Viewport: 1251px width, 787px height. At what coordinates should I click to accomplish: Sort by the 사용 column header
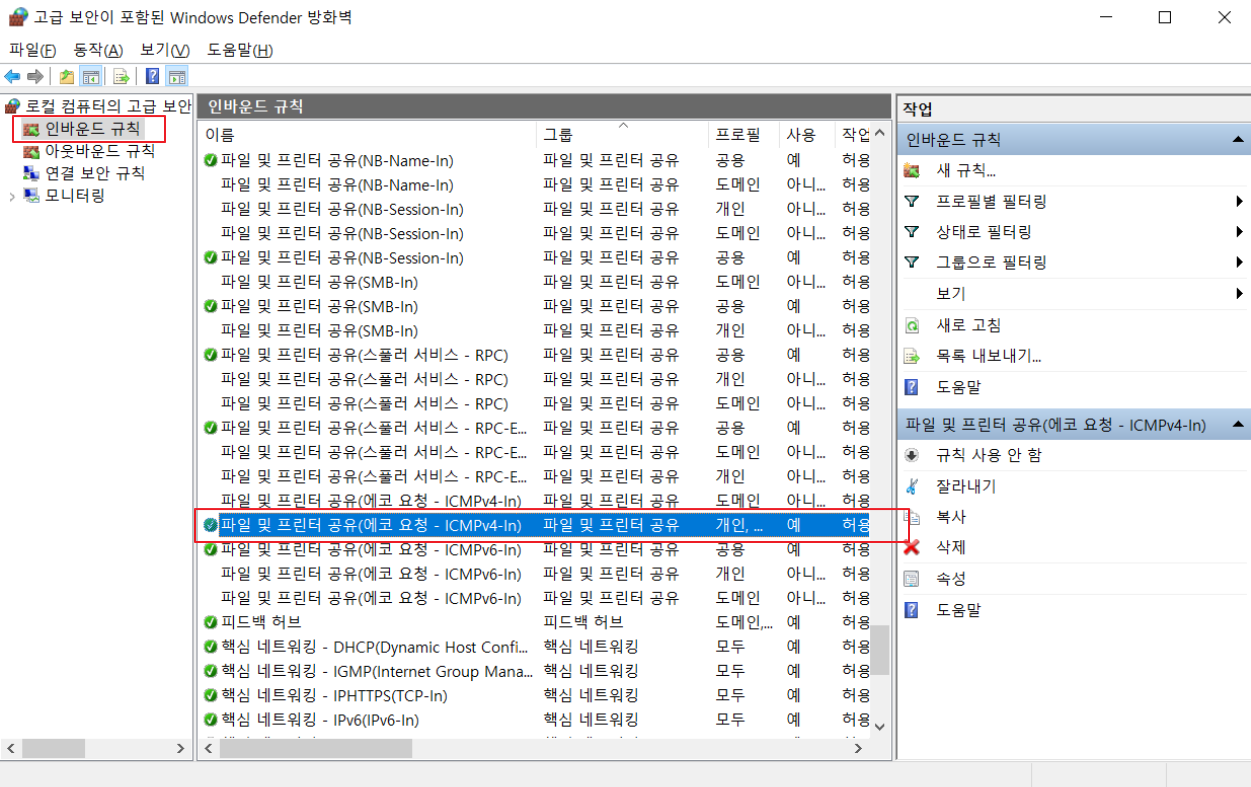(807, 134)
